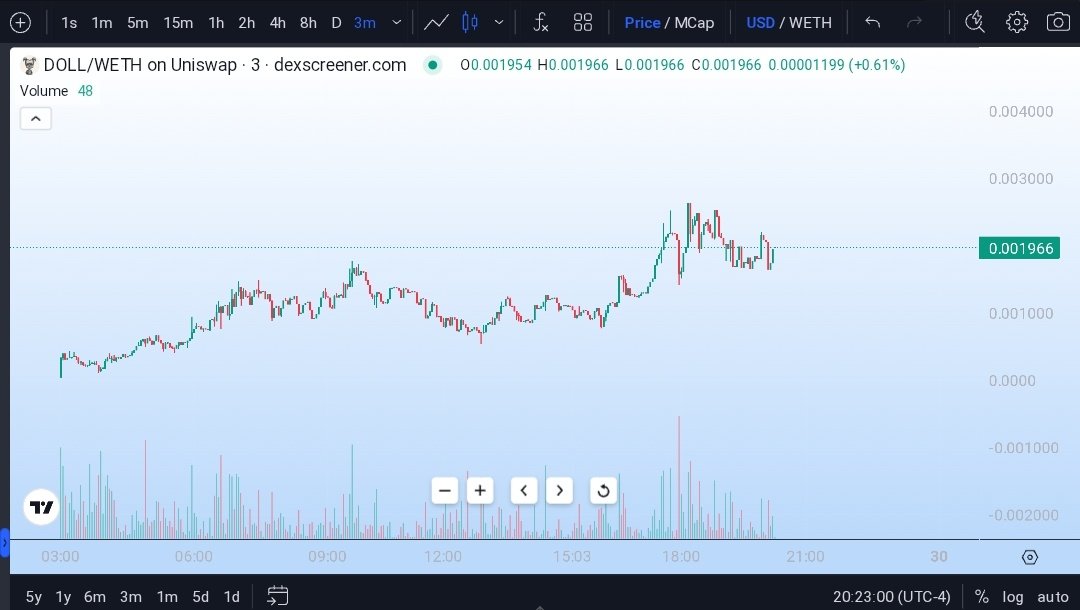Open the chart style dropdown arrow
Screen dimensions: 1080x610
[x=499, y=23]
